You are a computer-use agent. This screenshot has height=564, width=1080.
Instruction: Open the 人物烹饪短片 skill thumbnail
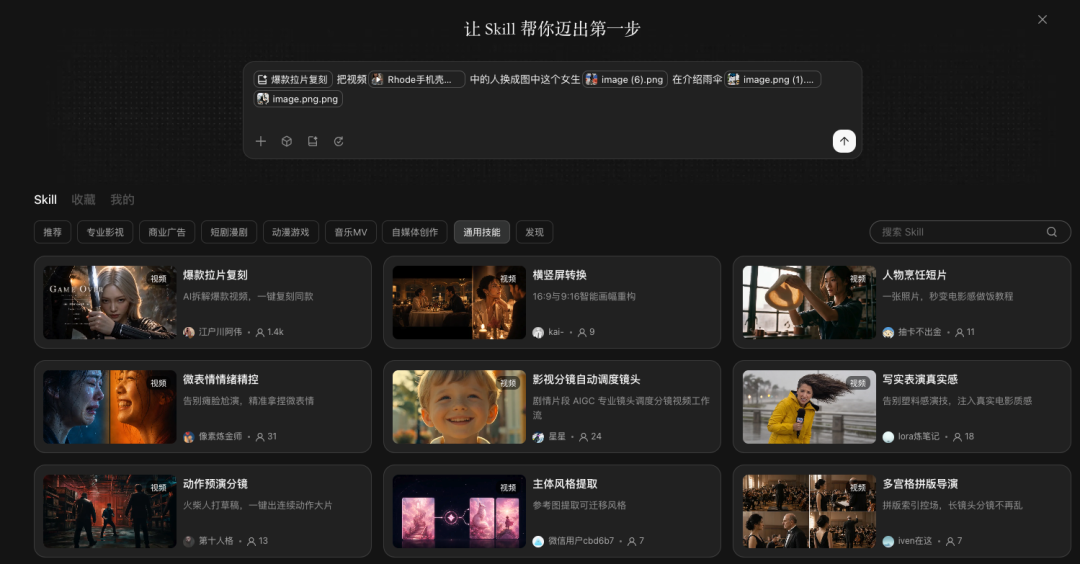(x=809, y=302)
